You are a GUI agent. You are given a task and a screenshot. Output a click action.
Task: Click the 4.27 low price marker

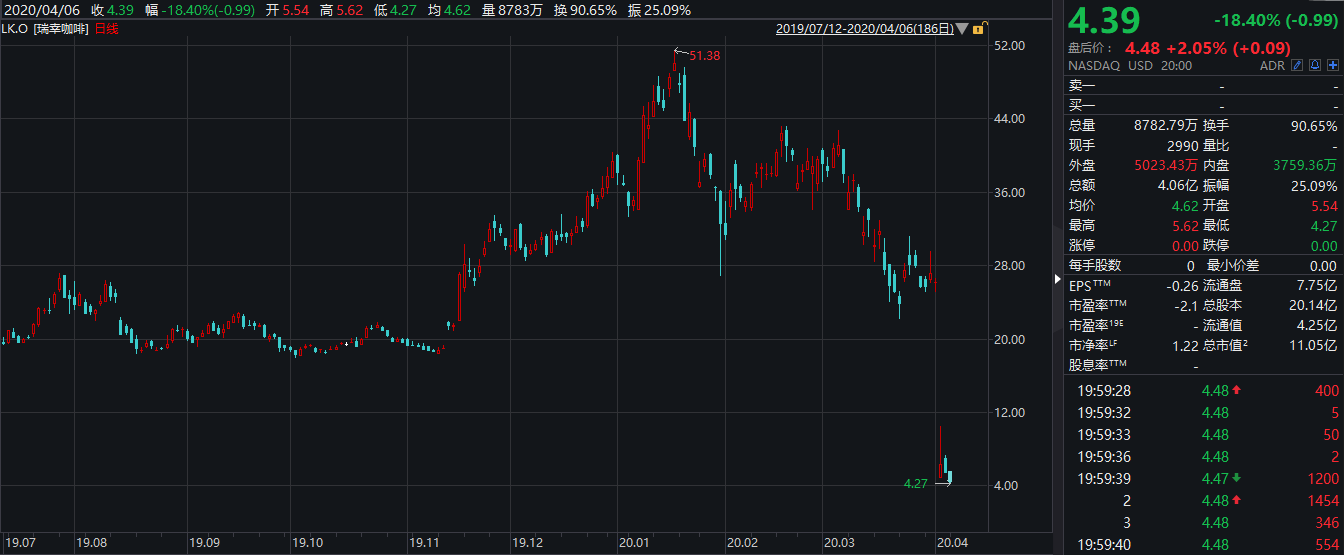[916, 483]
